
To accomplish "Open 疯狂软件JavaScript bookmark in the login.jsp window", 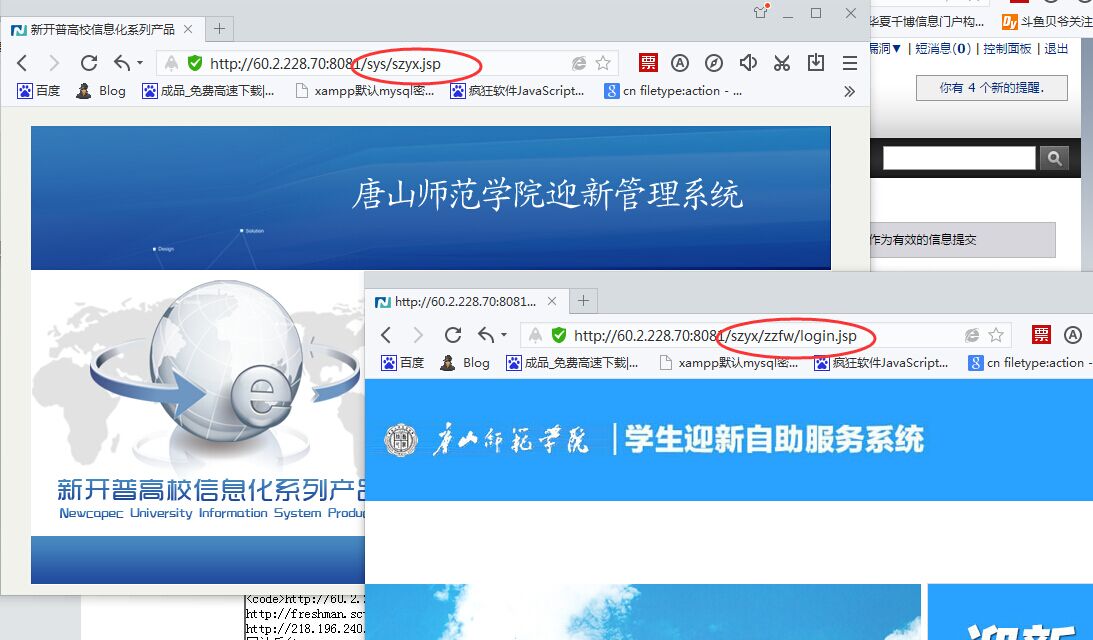I will point(881,363).
